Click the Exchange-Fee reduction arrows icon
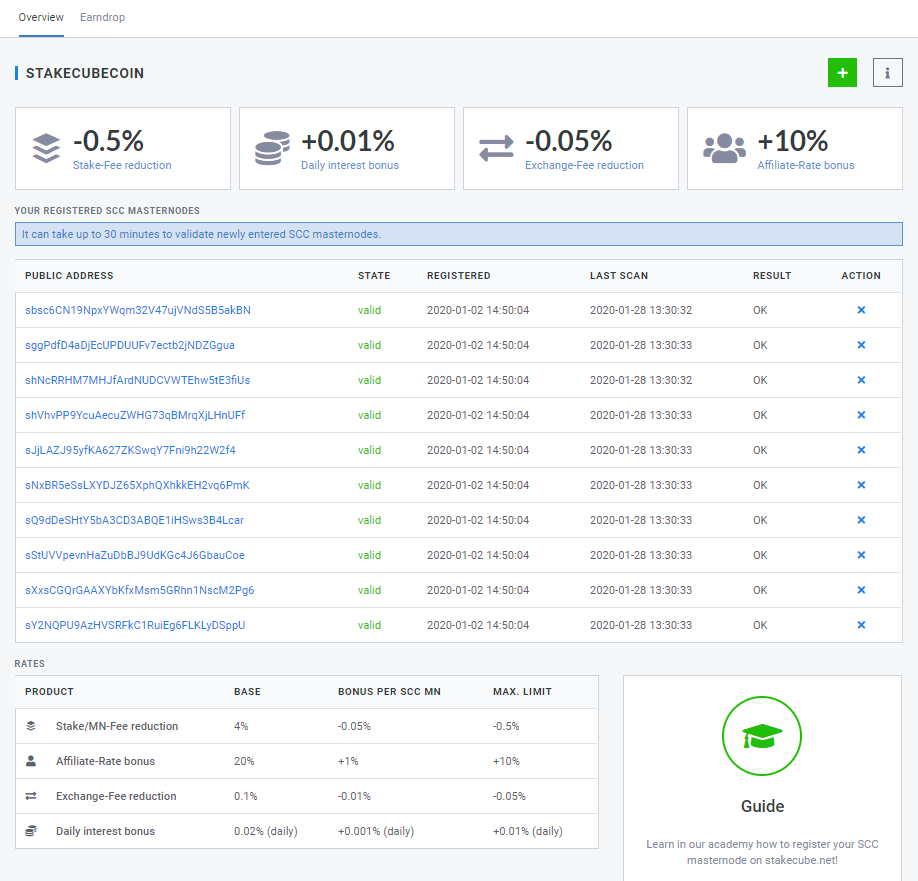Image resolution: width=918 pixels, height=881 pixels. pos(496,148)
